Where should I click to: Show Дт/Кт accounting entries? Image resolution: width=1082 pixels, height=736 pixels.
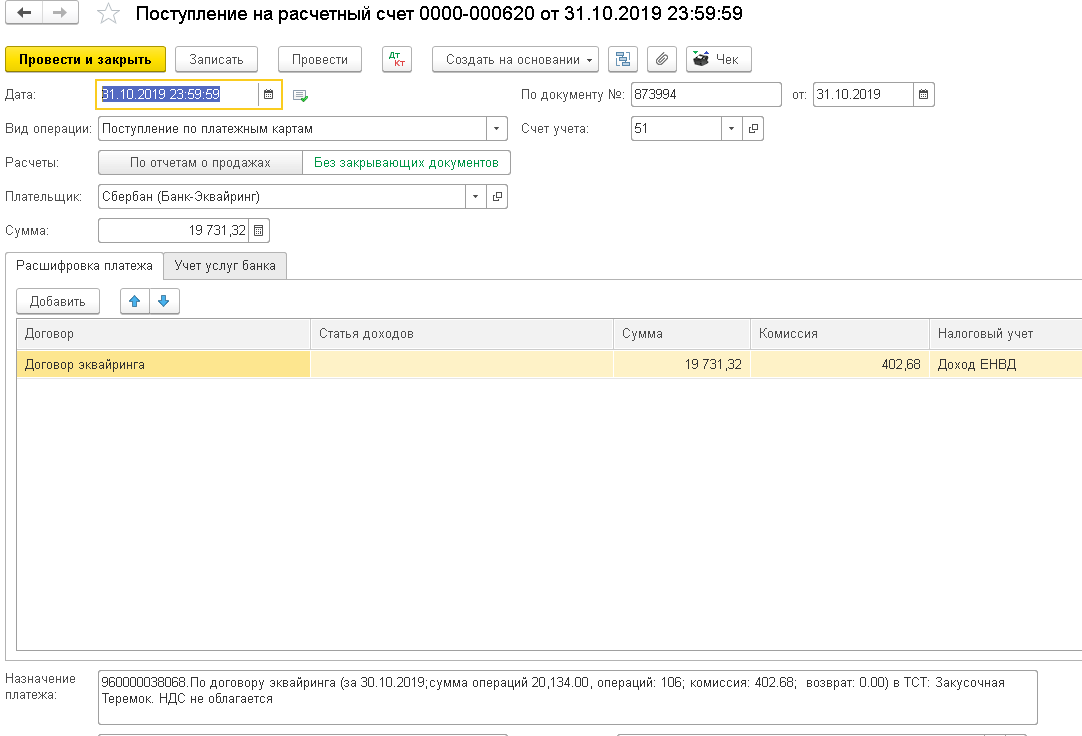coord(397,59)
